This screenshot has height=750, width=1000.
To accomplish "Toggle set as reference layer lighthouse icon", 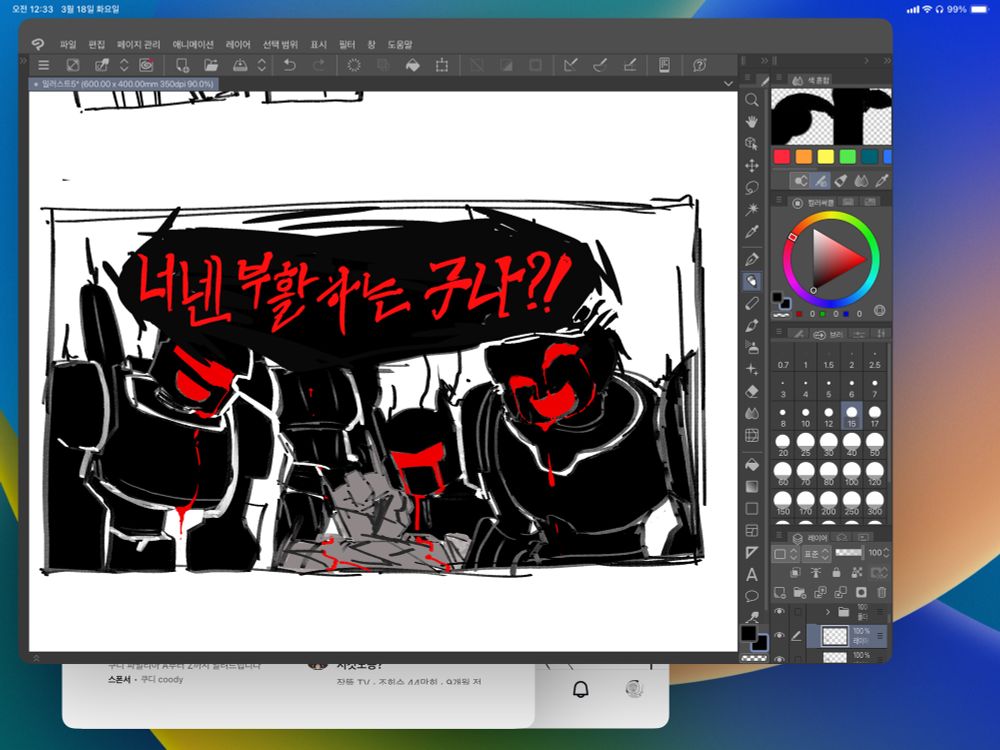I will (x=816, y=573).
